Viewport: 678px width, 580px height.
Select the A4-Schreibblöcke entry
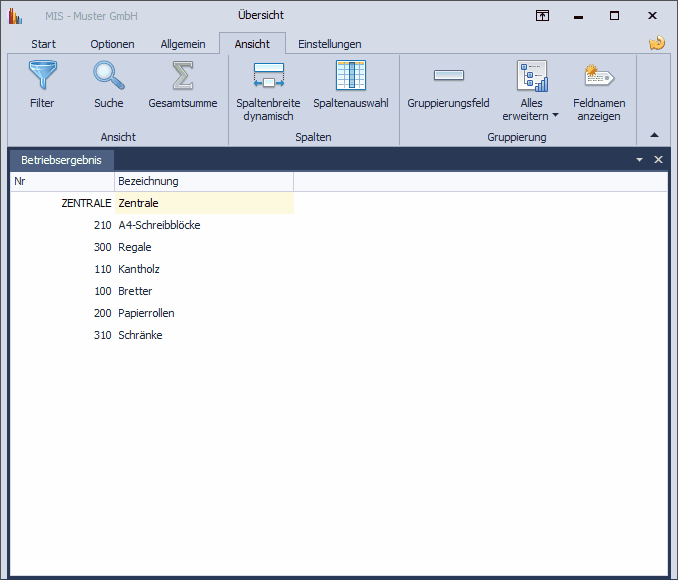(159, 225)
